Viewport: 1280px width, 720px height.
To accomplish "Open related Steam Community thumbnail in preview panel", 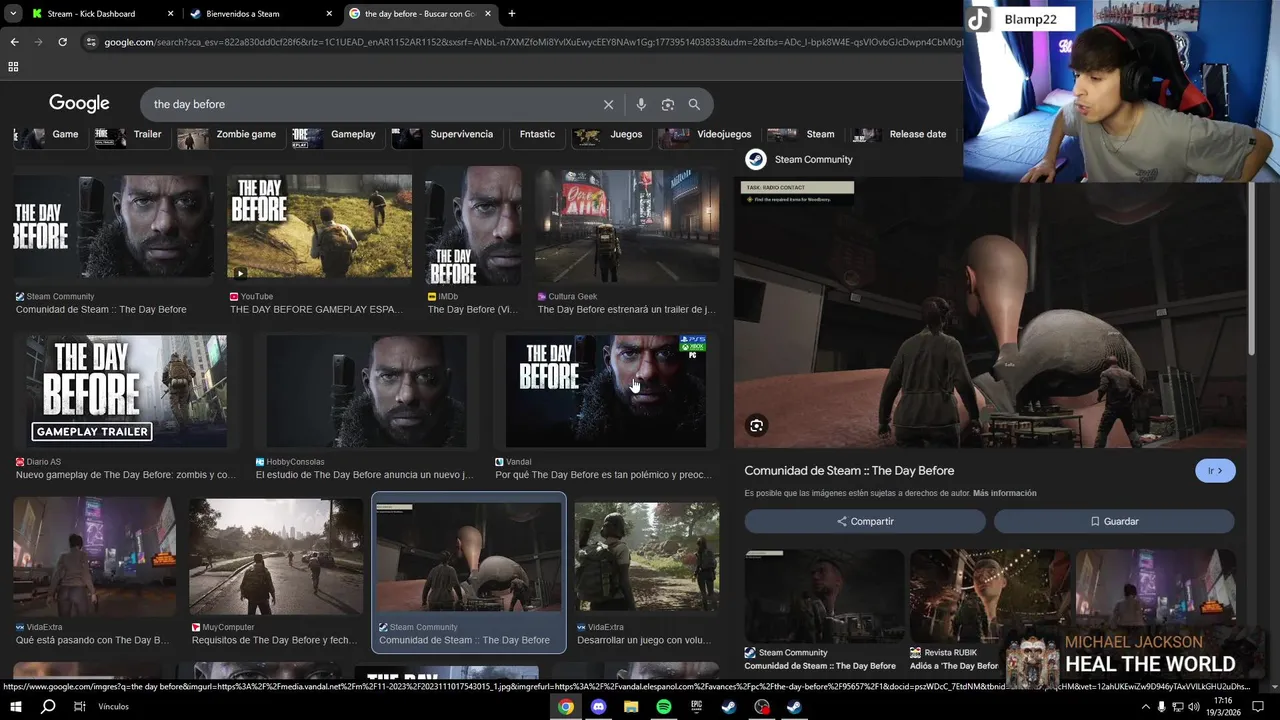I will (x=823, y=596).
